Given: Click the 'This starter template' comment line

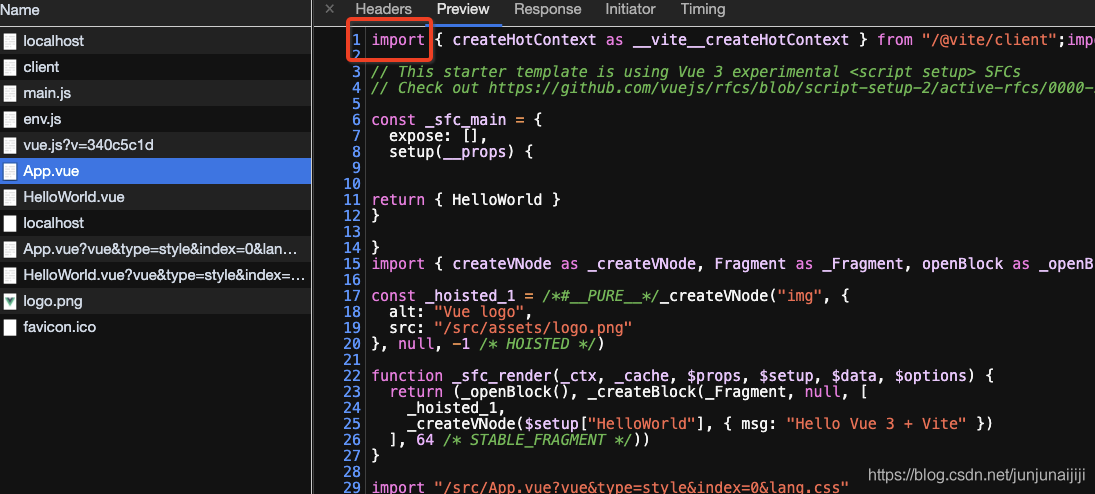Looking at the screenshot, I should [696, 72].
